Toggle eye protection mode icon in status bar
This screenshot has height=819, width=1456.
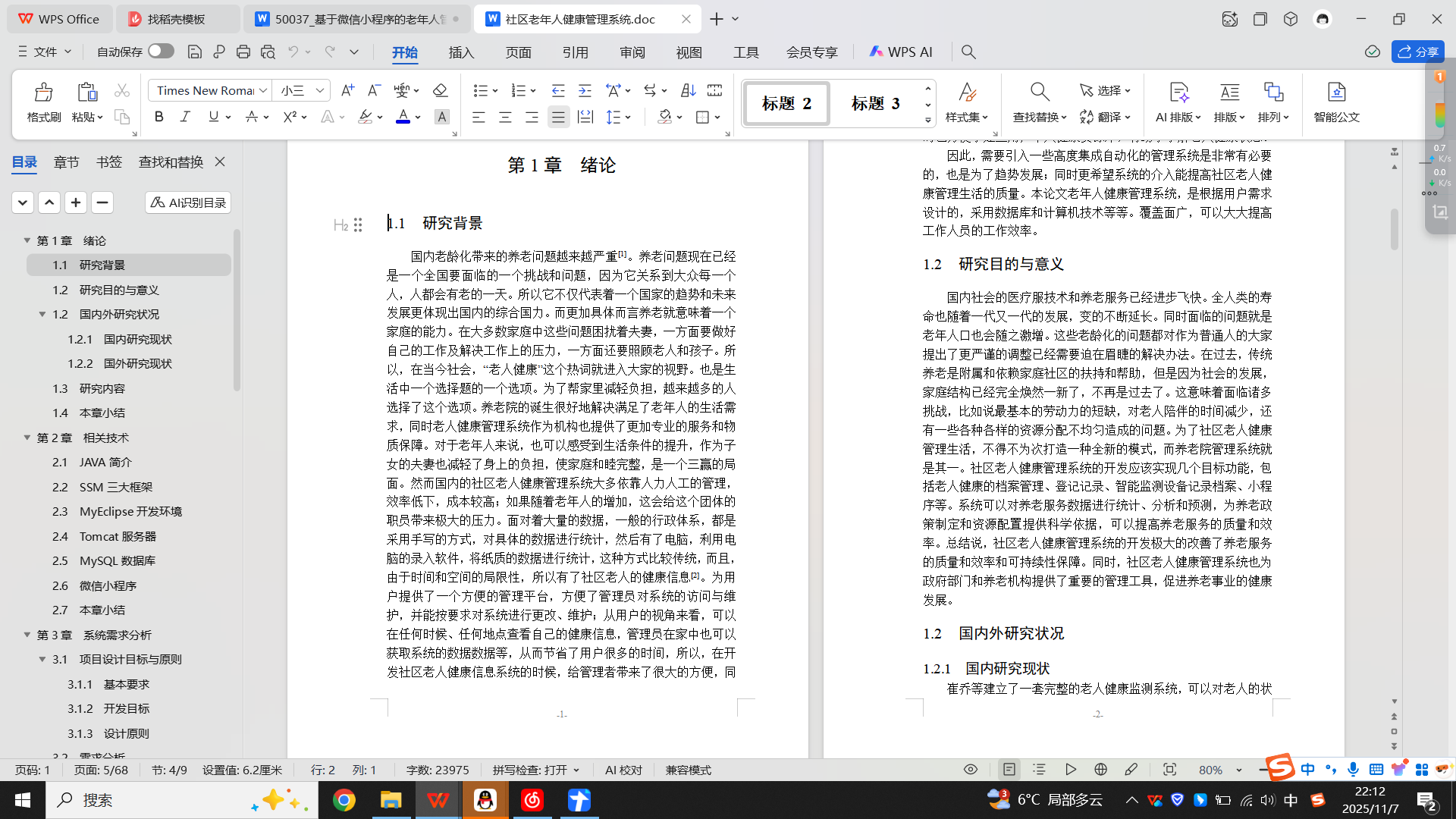pyautogui.click(x=971, y=769)
